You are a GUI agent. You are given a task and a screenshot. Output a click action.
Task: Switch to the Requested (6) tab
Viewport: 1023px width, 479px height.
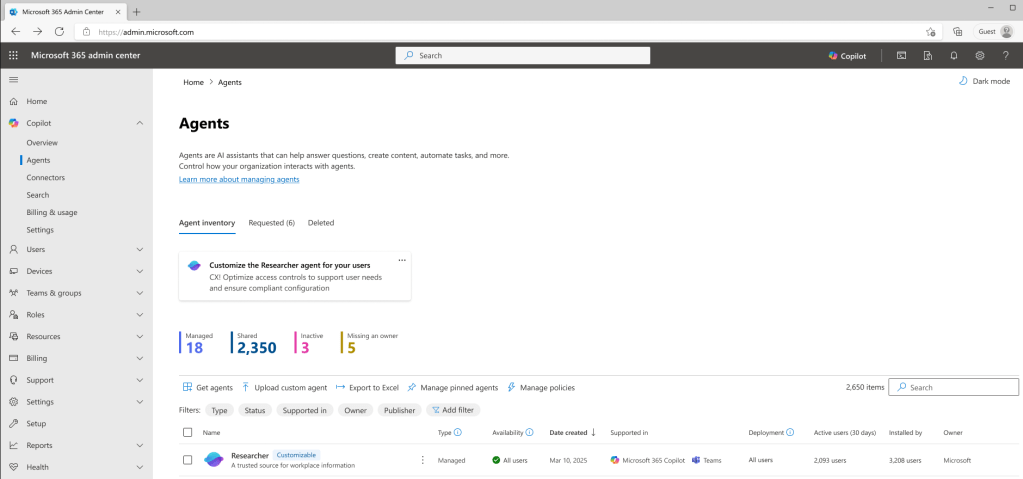(x=271, y=223)
